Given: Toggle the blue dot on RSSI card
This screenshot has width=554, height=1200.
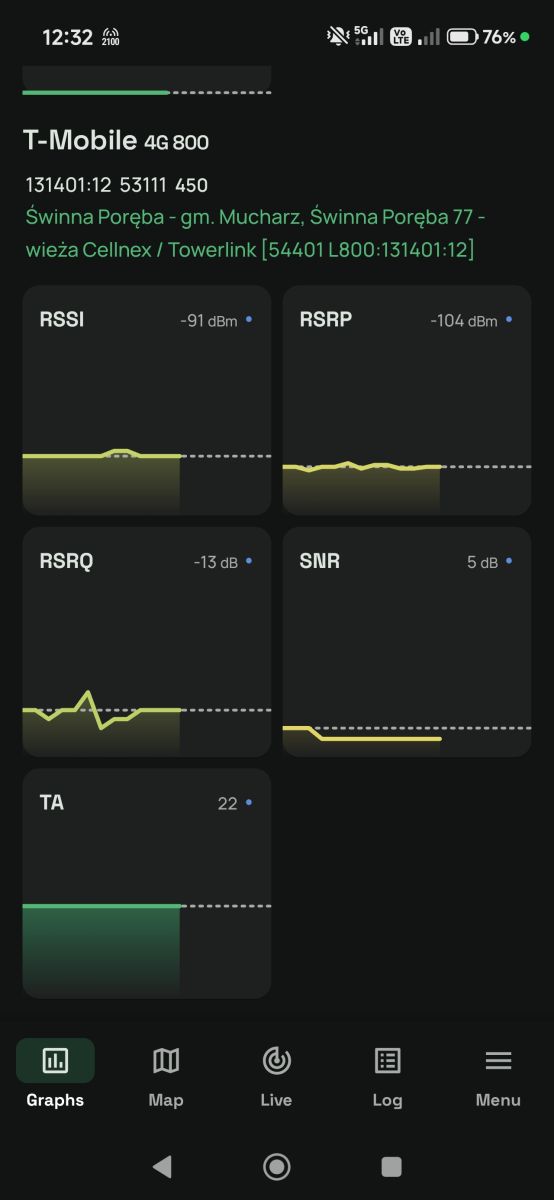Looking at the screenshot, I should pyautogui.click(x=249, y=320).
